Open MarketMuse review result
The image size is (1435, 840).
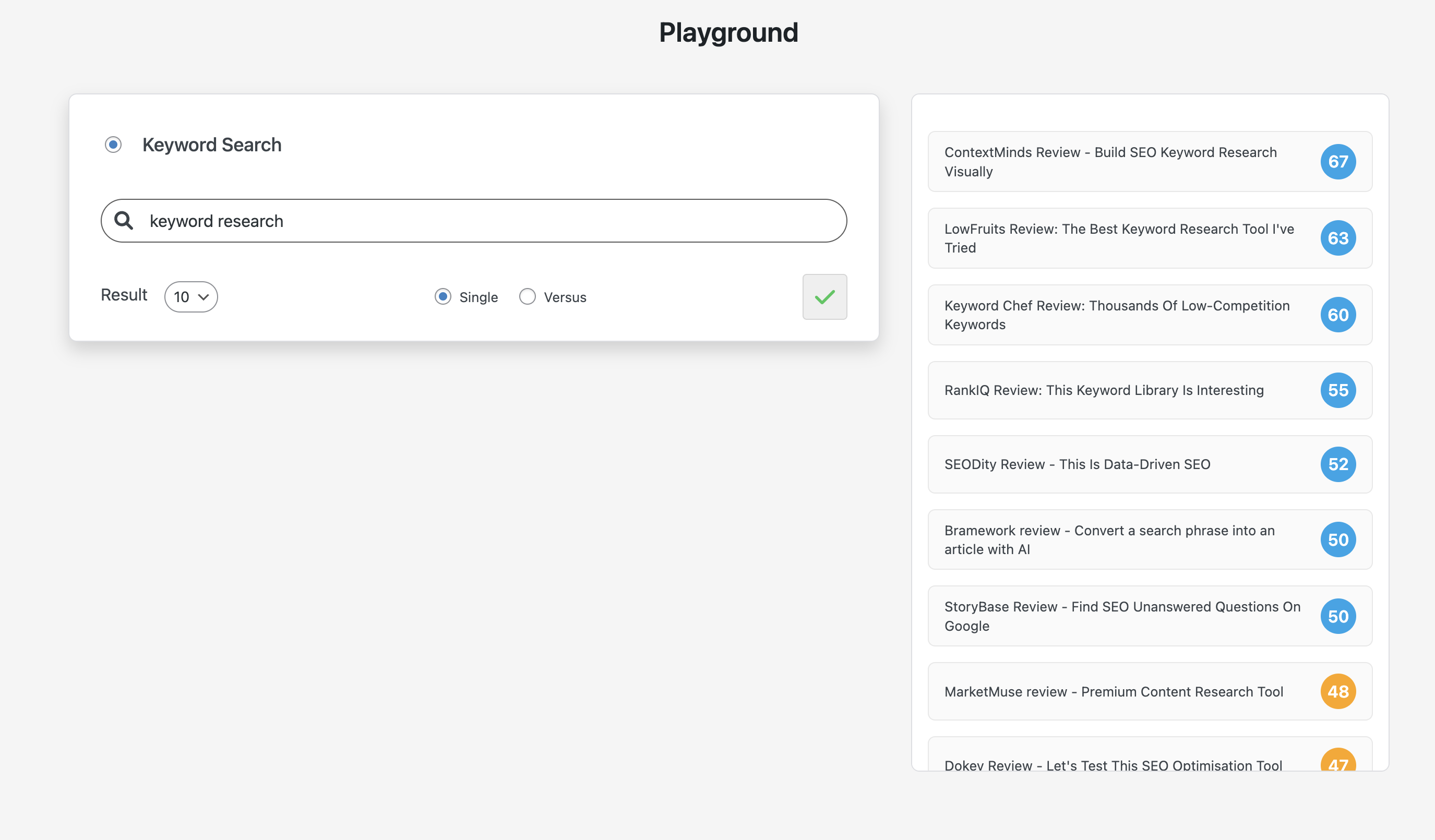pyautogui.click(x=1150, y=691)
